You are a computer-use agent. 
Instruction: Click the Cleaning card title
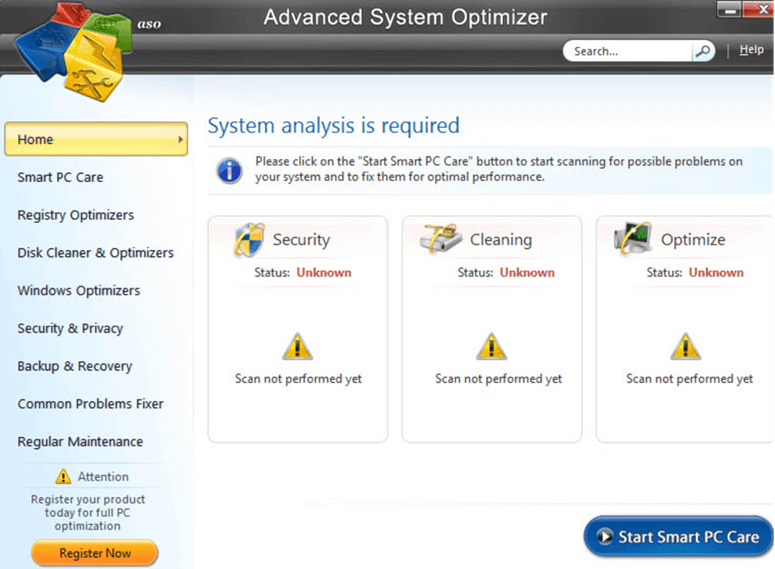[x=501, y=240]
